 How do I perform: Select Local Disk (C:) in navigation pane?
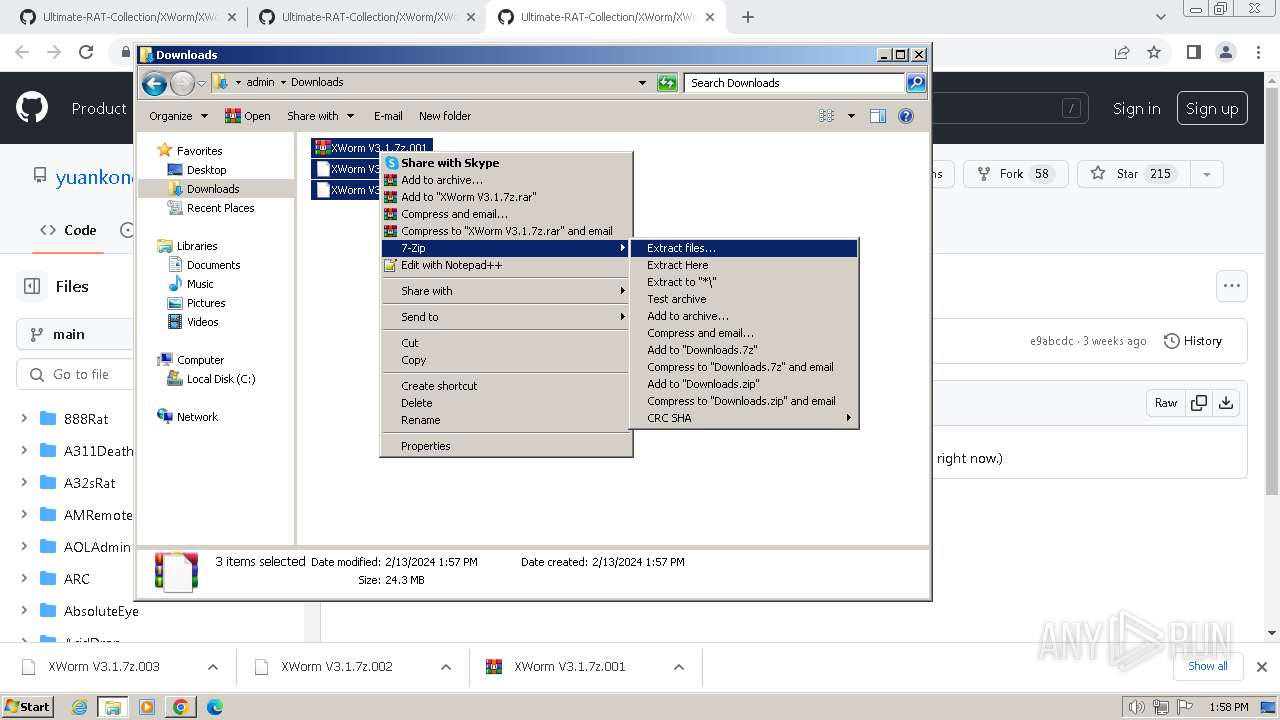click(221, 379)
